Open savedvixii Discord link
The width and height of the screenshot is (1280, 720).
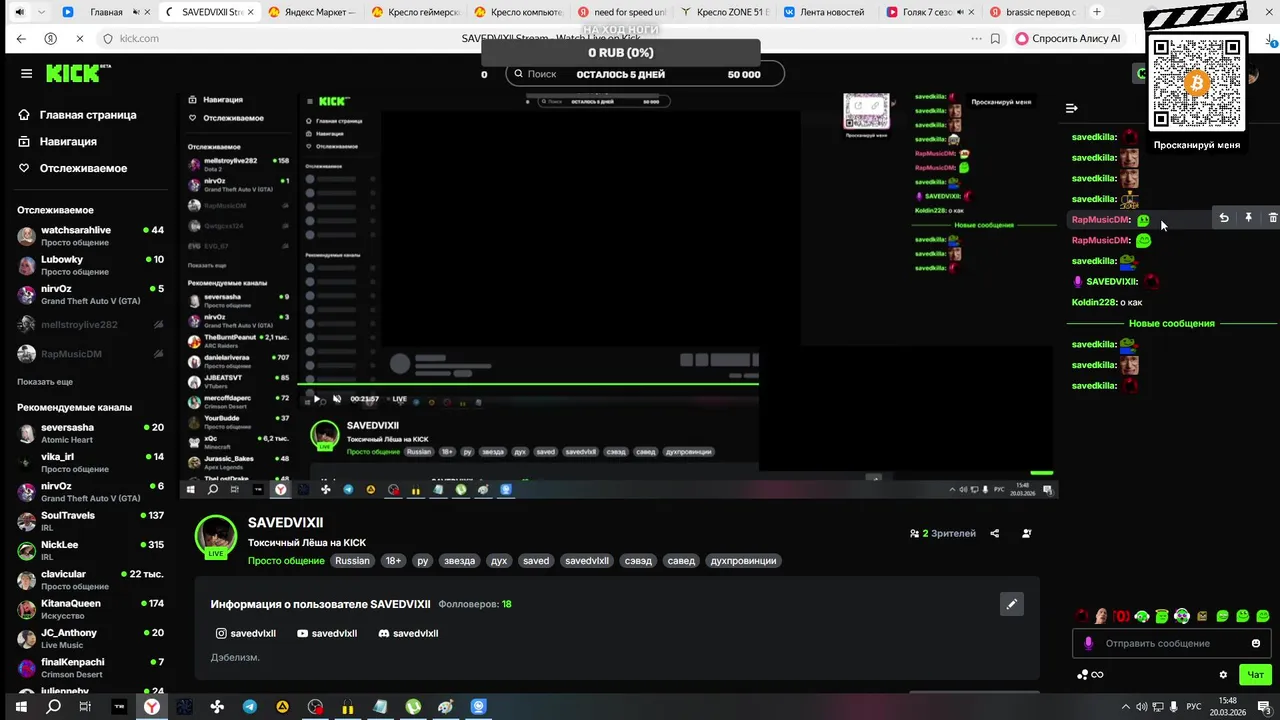tap(408, 634)
